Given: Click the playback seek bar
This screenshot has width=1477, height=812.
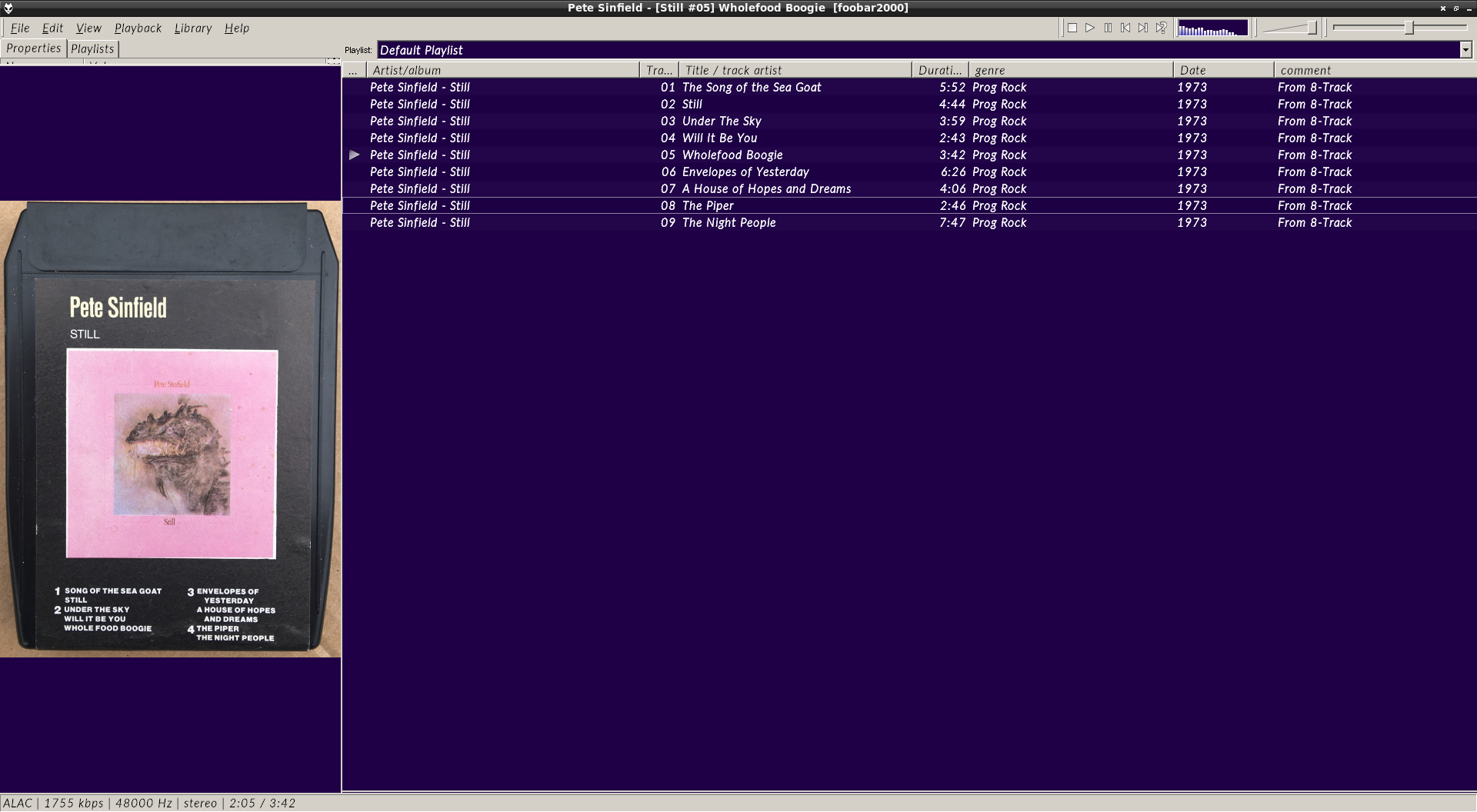Looking at the screenshot, I should tap(1400, 28).
